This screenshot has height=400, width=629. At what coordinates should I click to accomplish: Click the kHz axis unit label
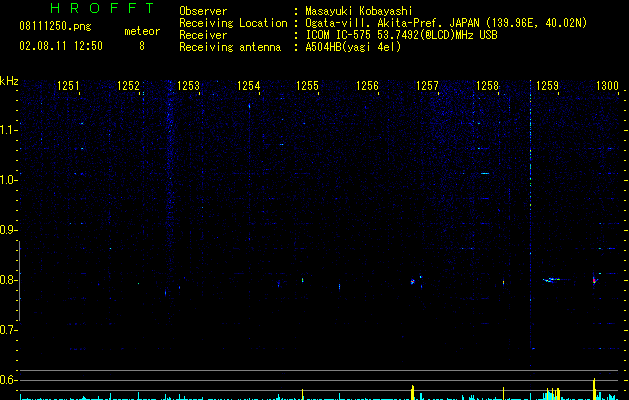coord(9,81)
